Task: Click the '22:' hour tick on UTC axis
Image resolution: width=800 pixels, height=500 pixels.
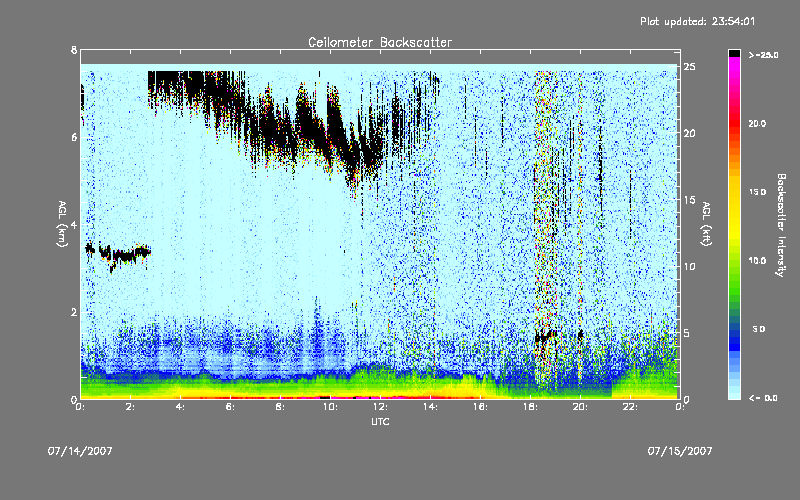Action: pos(630,407)
